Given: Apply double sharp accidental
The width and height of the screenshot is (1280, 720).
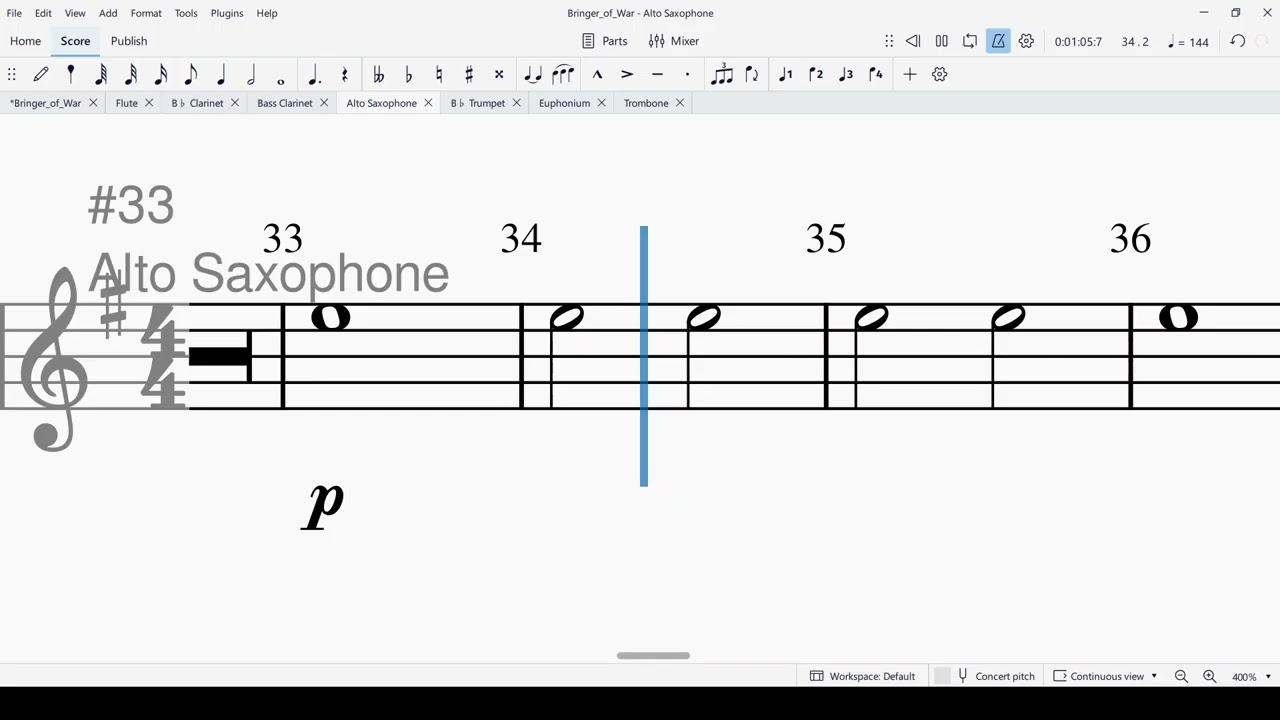Looking at the screenshot, I should point(498,74).
